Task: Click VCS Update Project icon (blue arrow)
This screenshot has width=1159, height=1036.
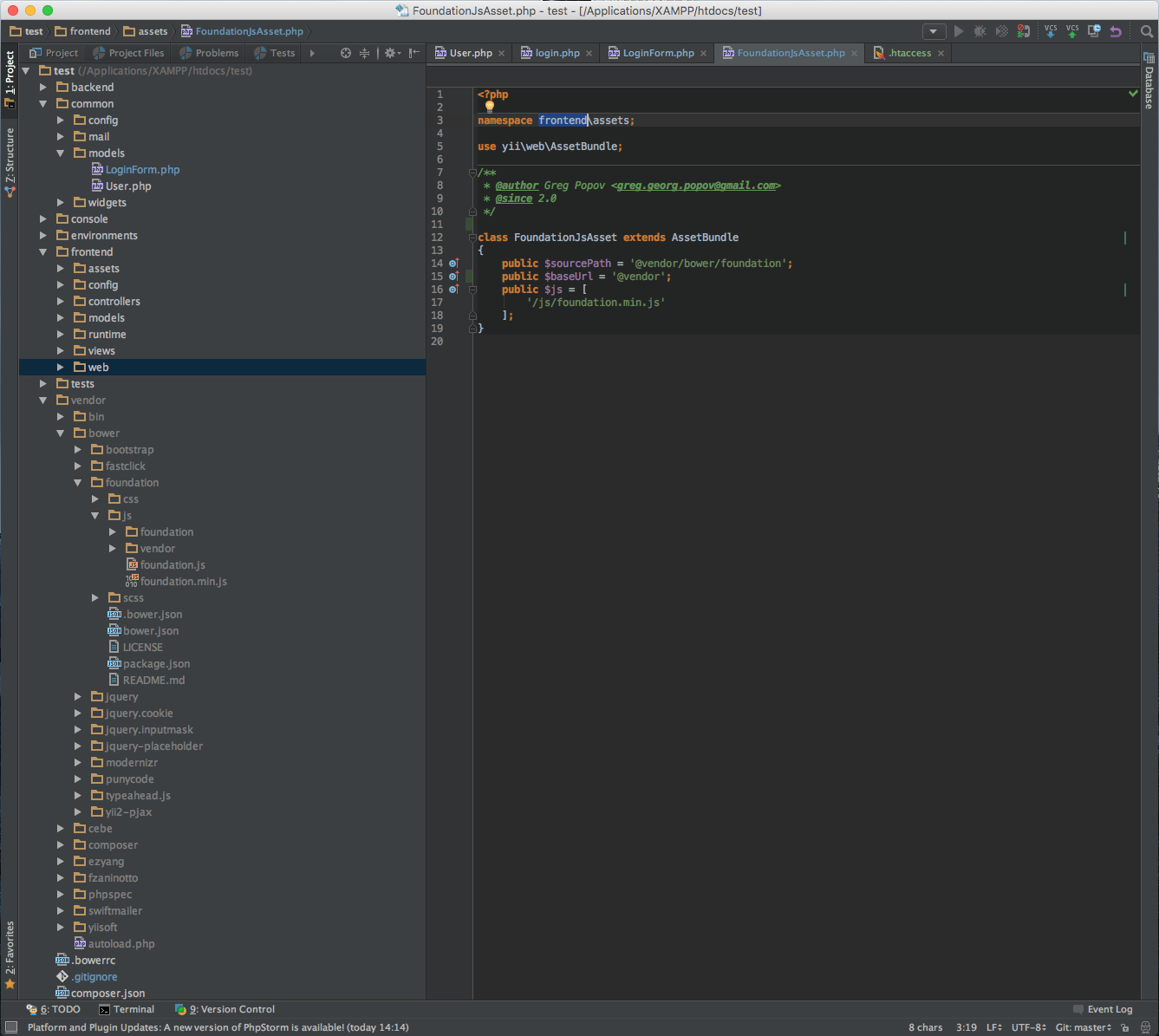Action: click(x=1051, y=31)
